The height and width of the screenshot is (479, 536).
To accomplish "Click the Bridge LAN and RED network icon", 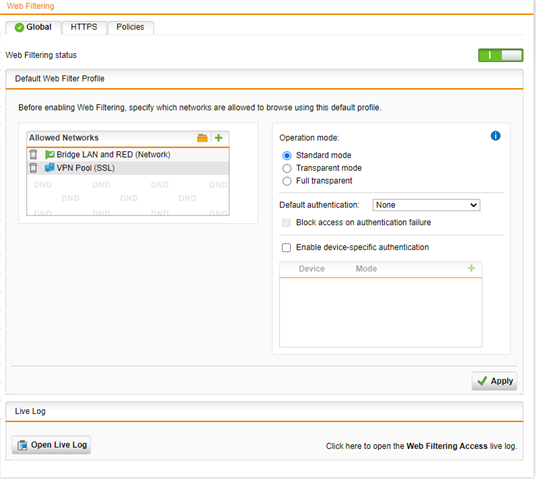I will (x=50, y=155).
